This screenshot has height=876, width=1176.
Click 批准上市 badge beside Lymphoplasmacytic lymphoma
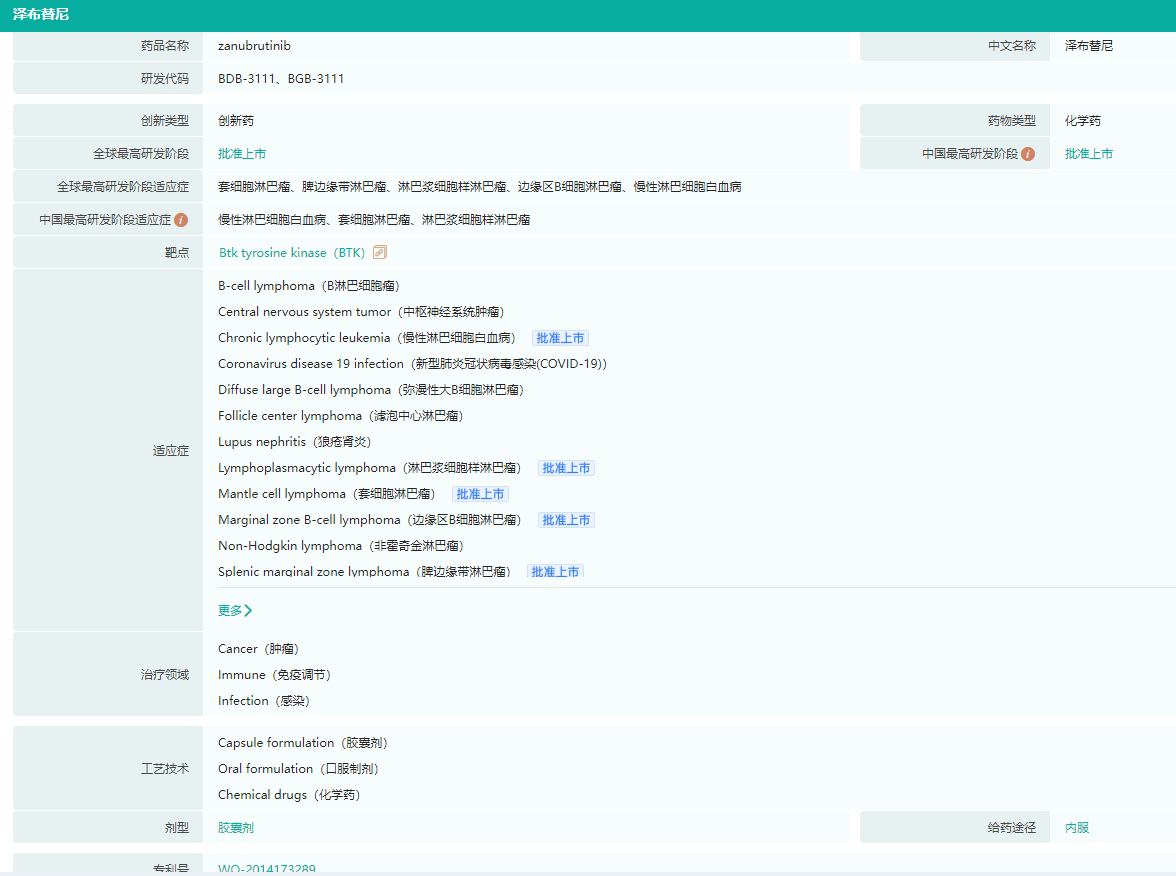(566, 468)
